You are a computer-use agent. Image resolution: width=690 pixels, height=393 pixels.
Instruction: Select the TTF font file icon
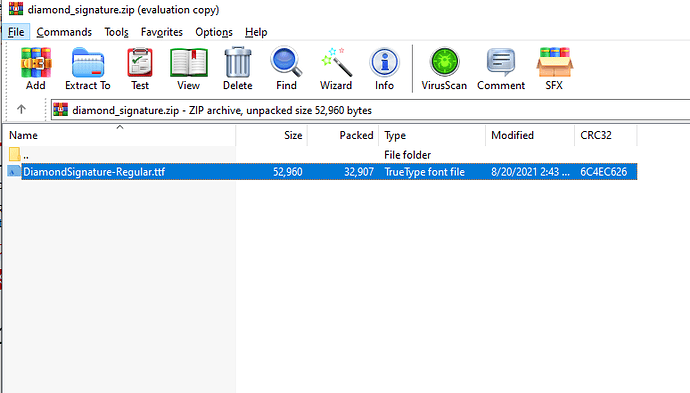coord(14,172)
